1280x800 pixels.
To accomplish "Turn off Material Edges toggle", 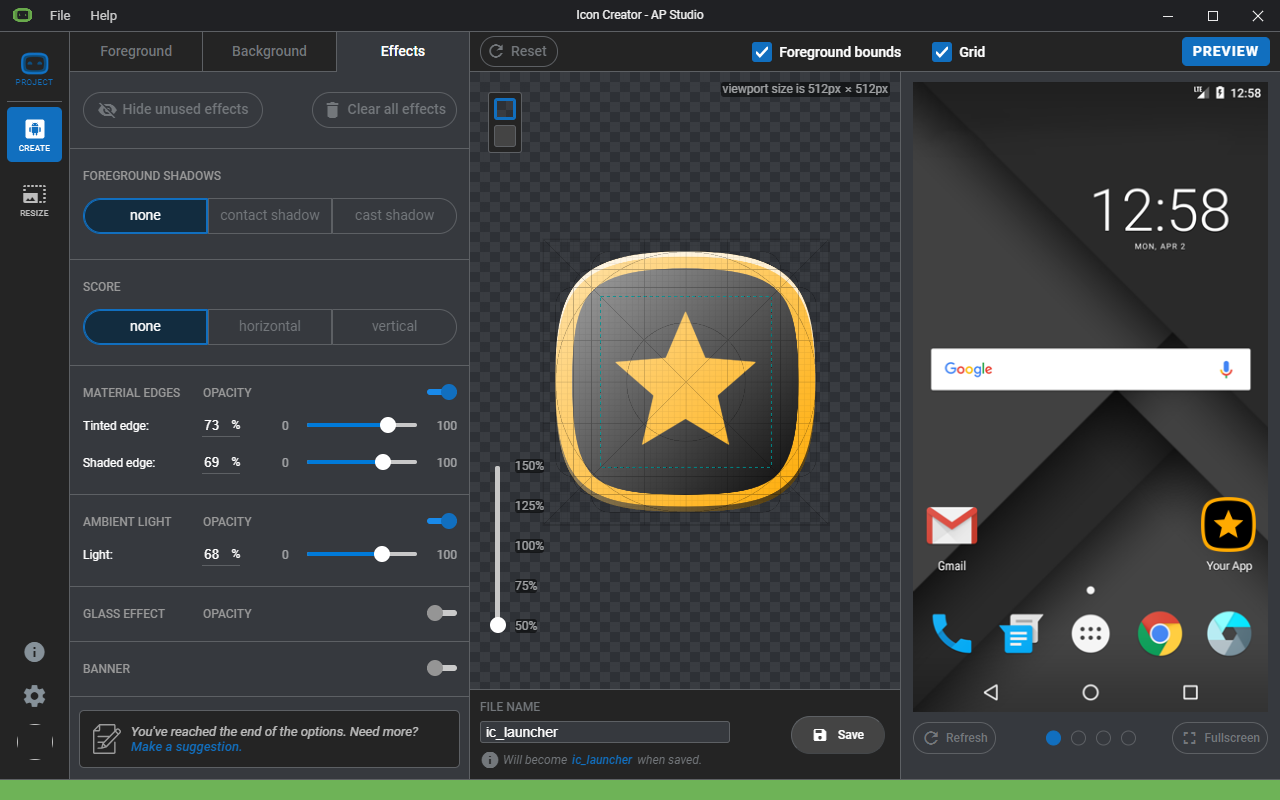I will [x=442, y=392].
